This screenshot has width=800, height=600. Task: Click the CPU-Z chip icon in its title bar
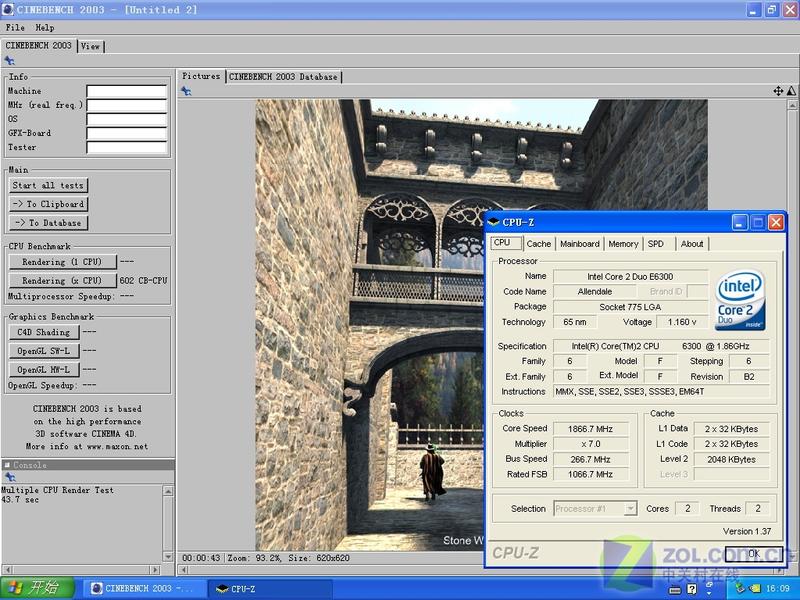pos(493,222)
